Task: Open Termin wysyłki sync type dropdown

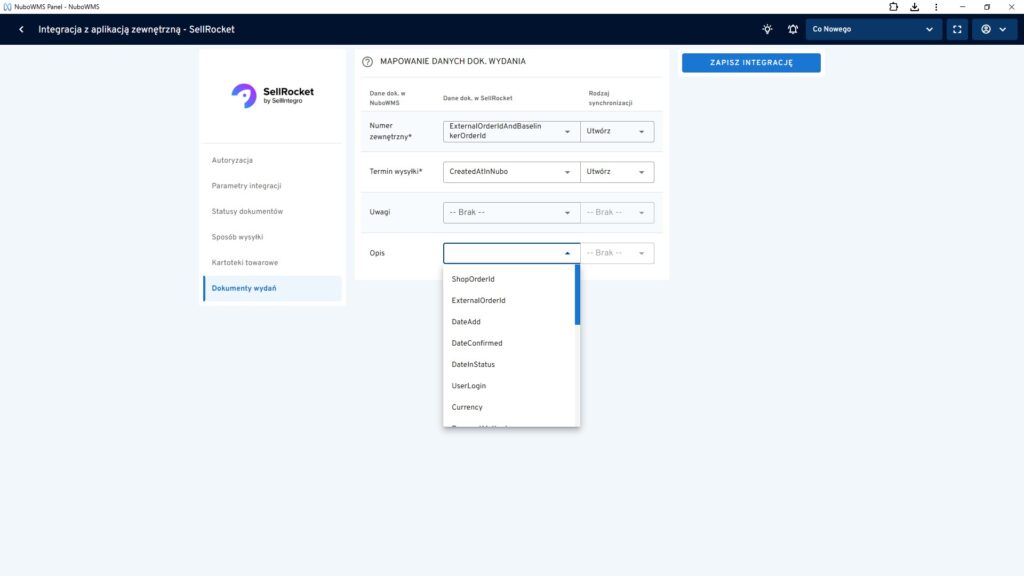Action: tap(617, 172)
